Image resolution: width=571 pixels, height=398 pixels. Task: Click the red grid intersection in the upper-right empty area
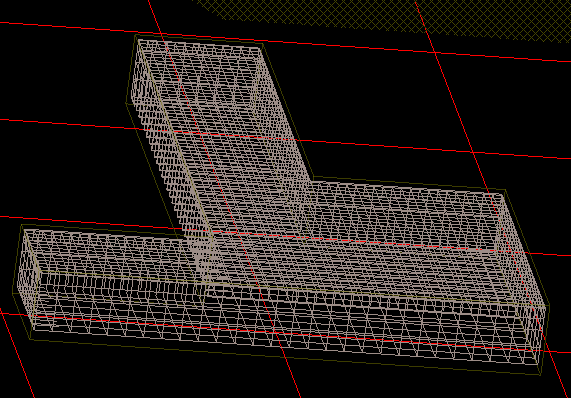[x=435, y=53]
